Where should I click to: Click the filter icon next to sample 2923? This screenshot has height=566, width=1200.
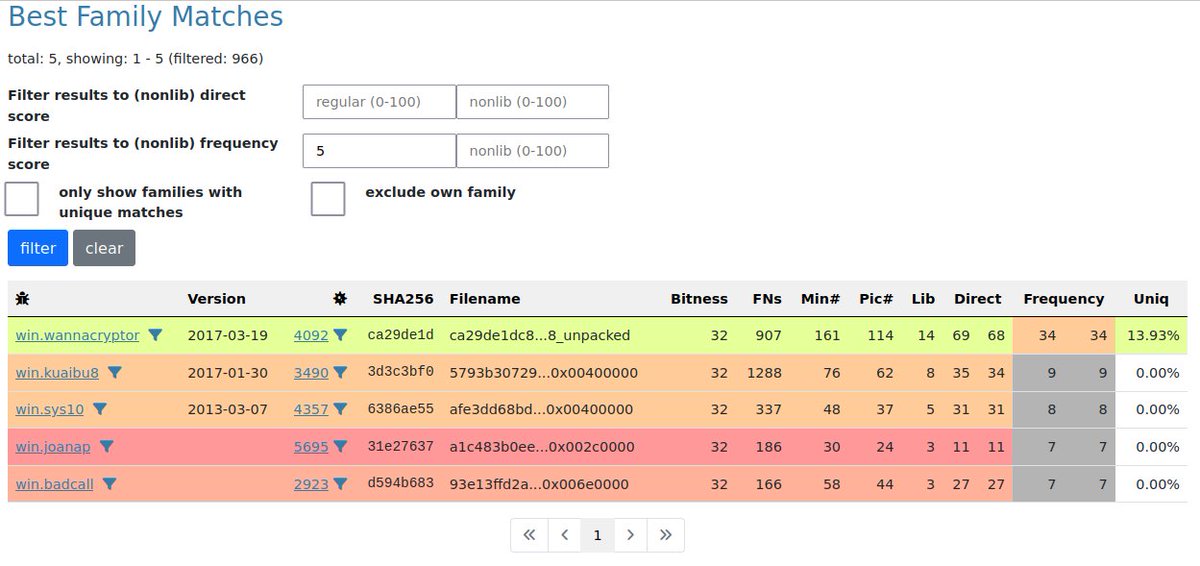pyautogui.click(x=340, y=484)
